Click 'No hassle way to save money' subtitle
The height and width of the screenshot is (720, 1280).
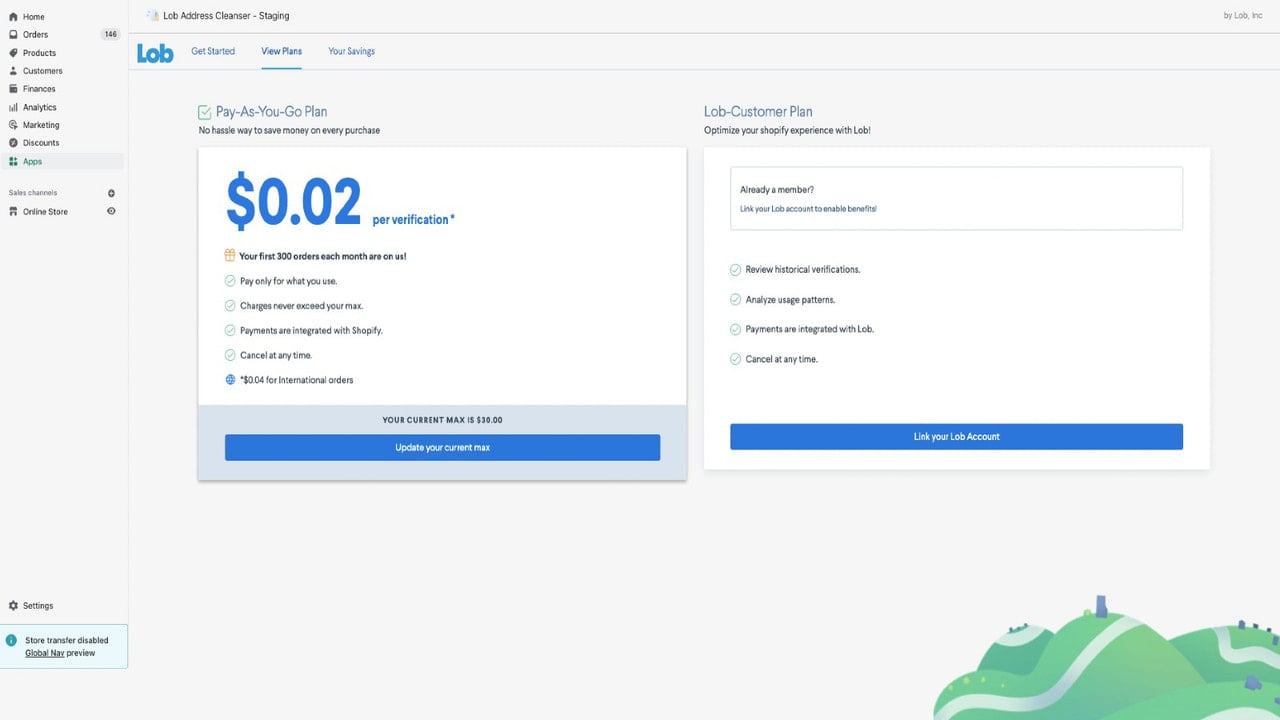click(x=289, y=130)
